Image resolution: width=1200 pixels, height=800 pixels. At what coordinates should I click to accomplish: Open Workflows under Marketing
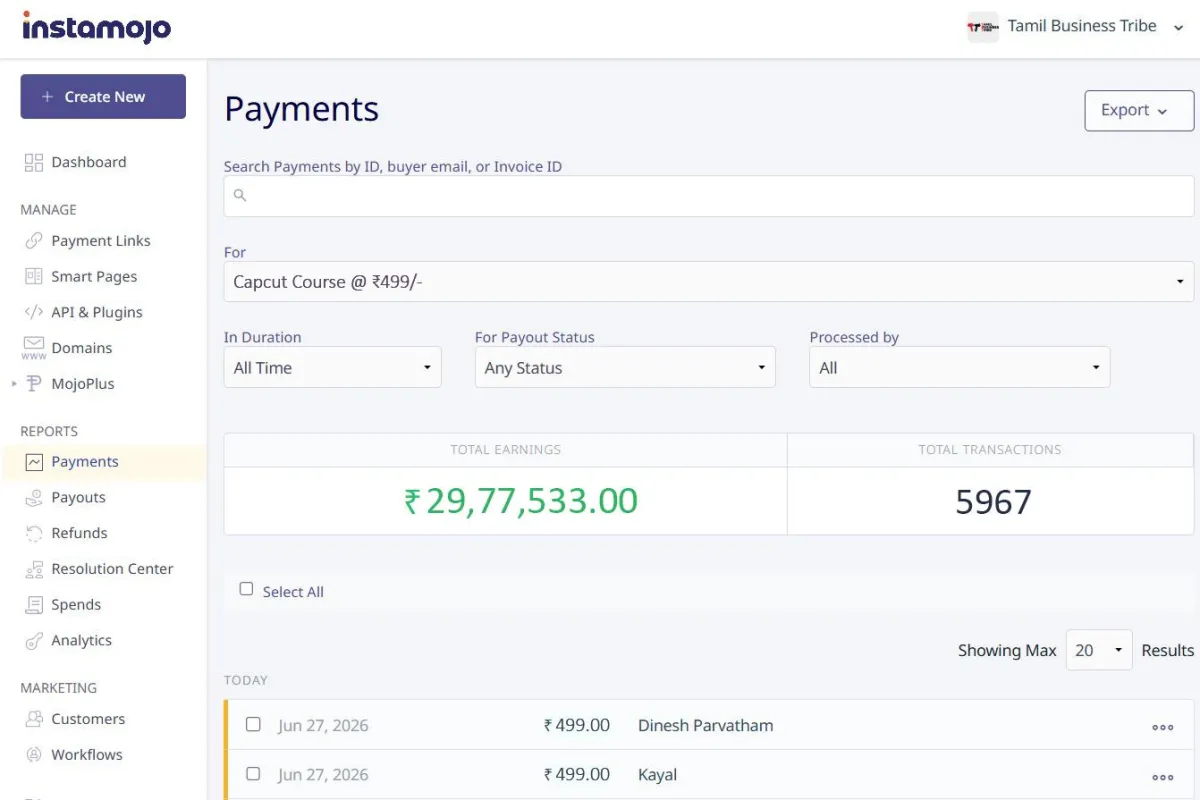click(87, 755)
